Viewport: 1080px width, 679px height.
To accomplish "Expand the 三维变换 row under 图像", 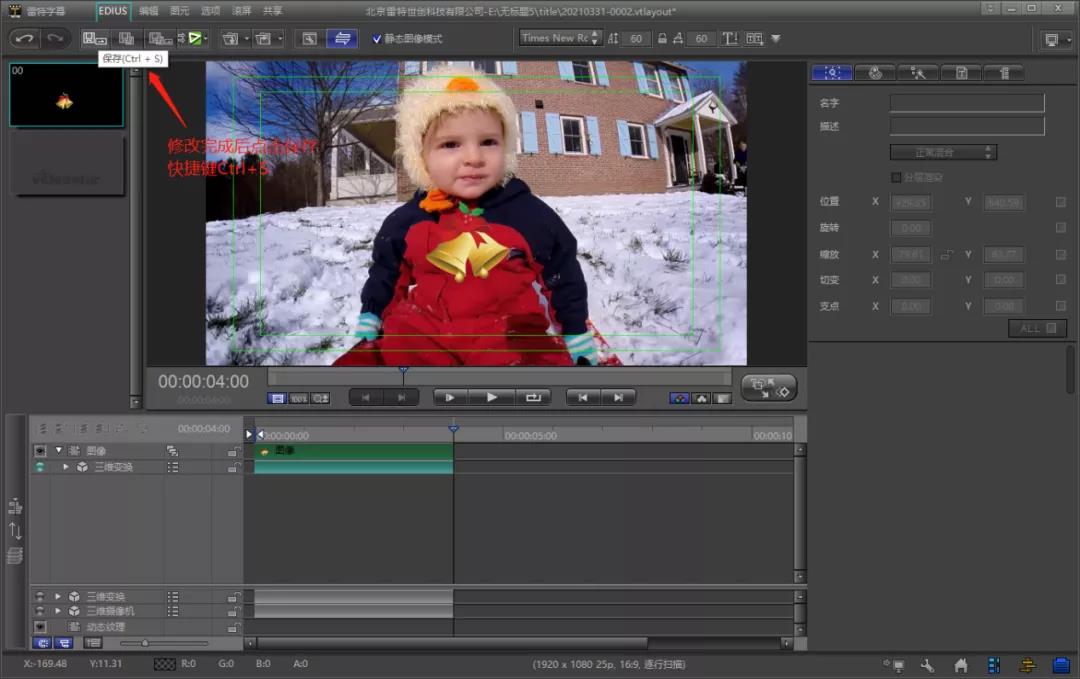I will click(65, 467).
